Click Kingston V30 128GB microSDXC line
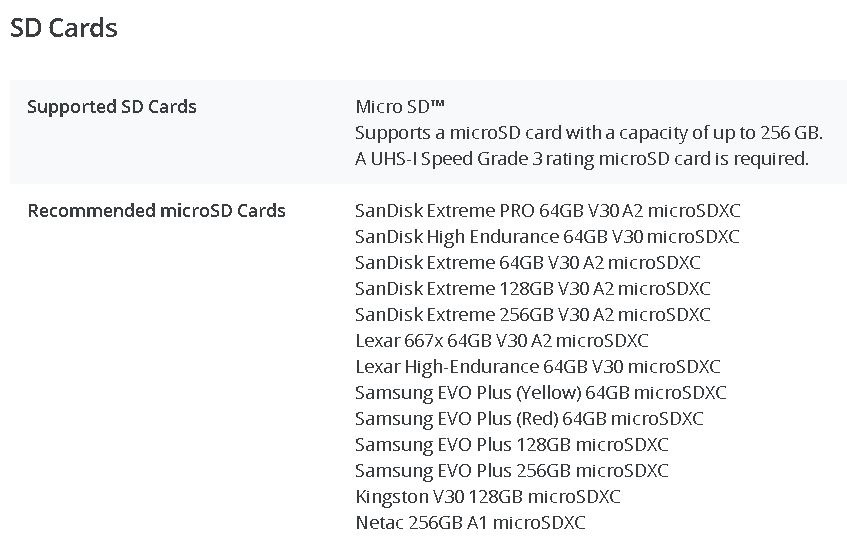Image resolution: width=847 pixels, height=559 pixels. pyautogui.click(x=488, y=496)
